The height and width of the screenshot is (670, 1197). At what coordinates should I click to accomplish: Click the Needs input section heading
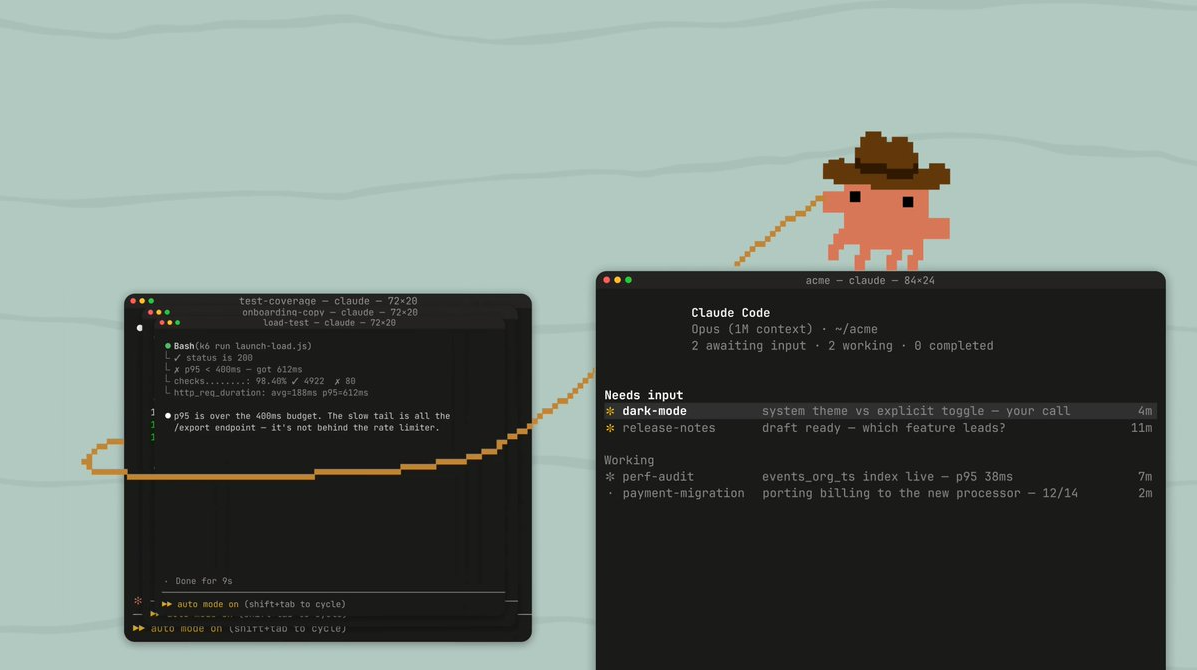644,395
